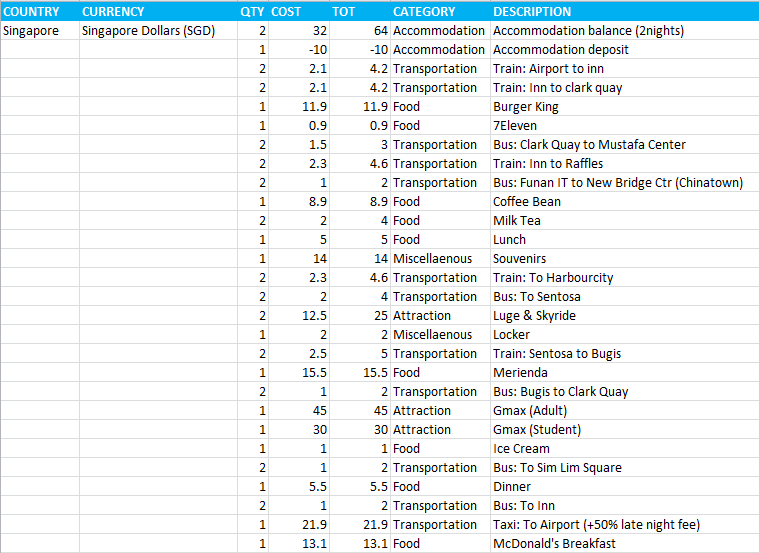Select Bus: Clark Quay to Mustafa Center
This screenshot has width=759, height=553.
[x=624, y=144]
